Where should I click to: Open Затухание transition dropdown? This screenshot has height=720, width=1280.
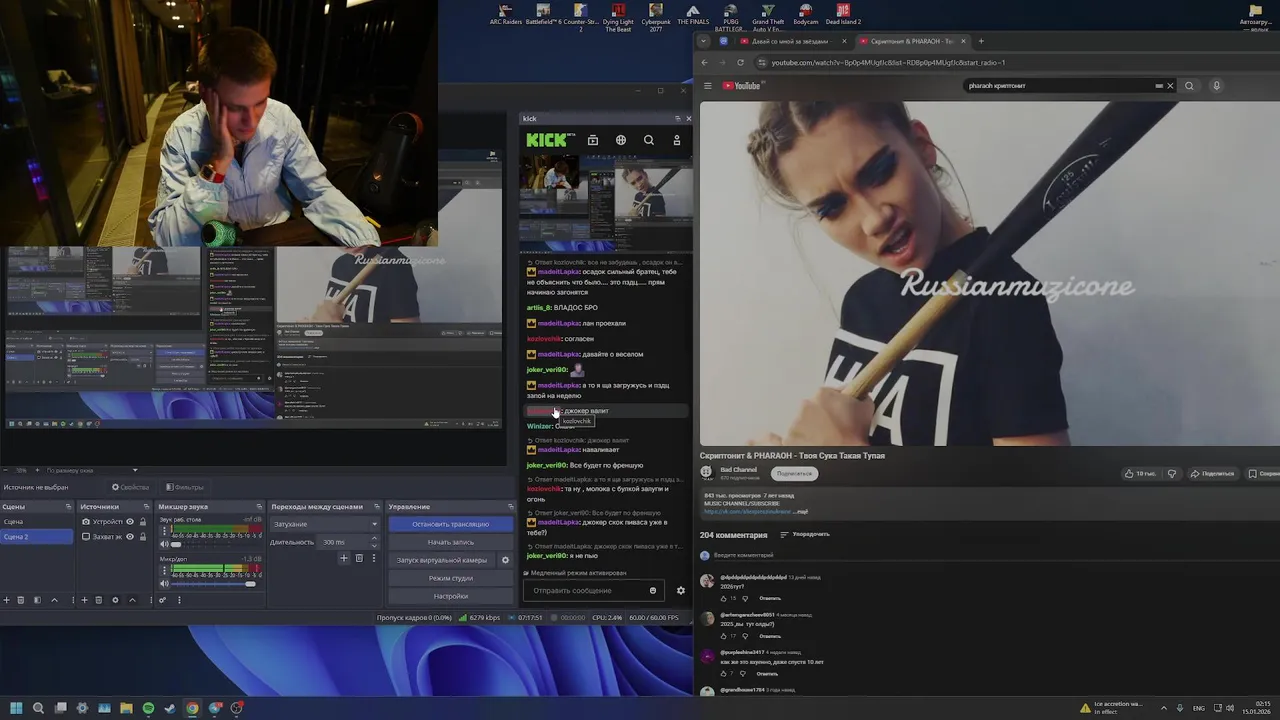[x=324, y=524]
